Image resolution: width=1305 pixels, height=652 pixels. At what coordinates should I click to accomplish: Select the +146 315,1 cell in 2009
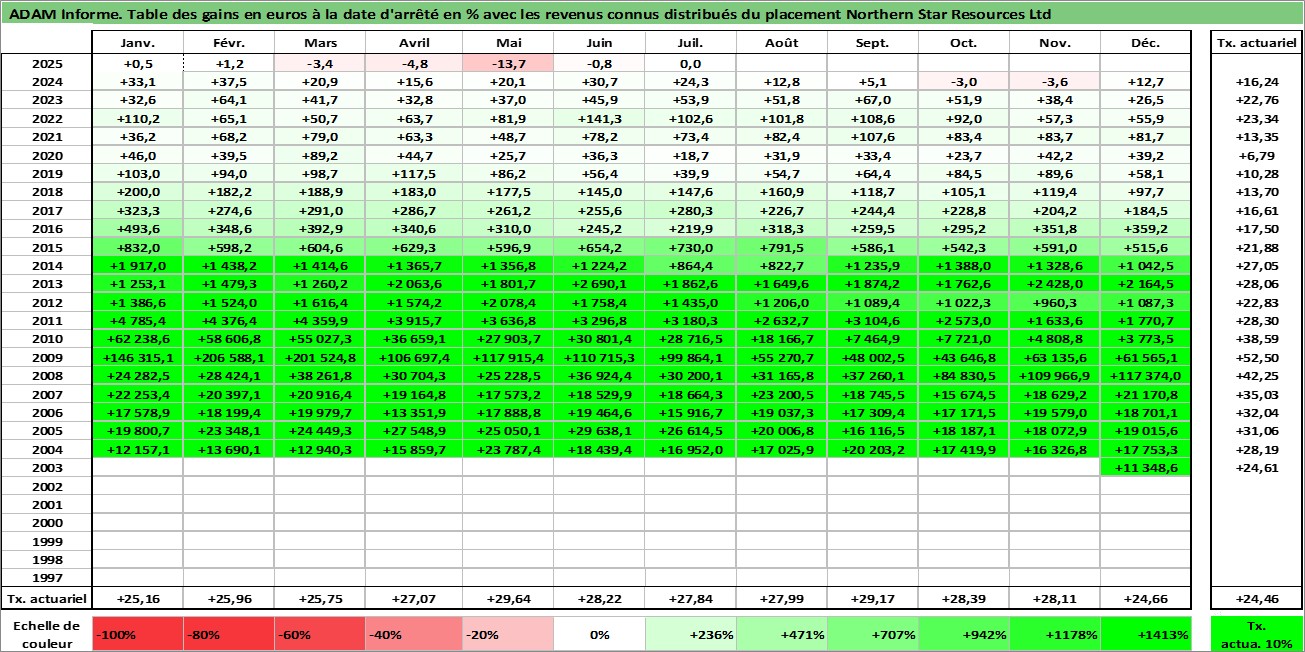(138, 357)
